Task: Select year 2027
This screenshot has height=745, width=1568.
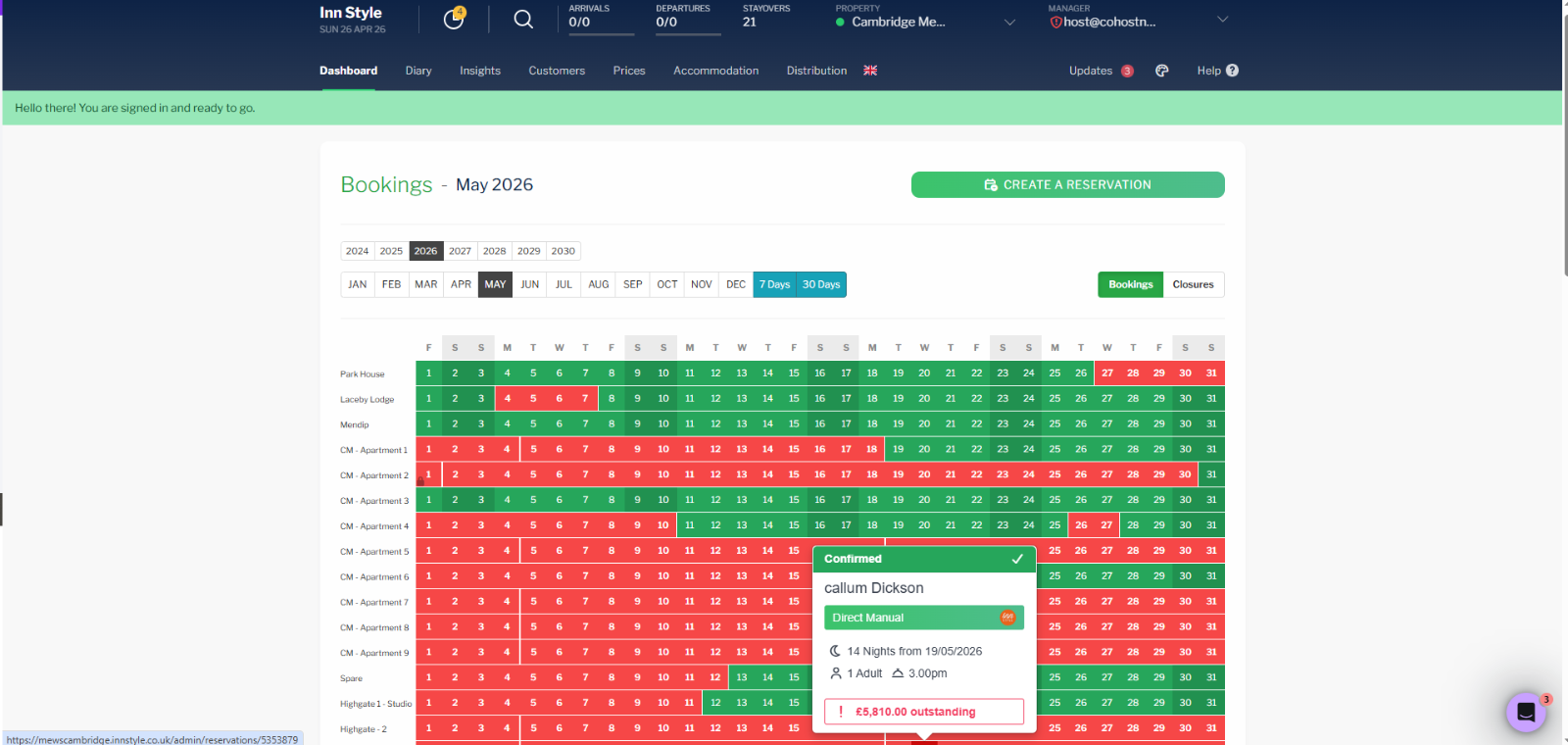Action: (460, 251)
